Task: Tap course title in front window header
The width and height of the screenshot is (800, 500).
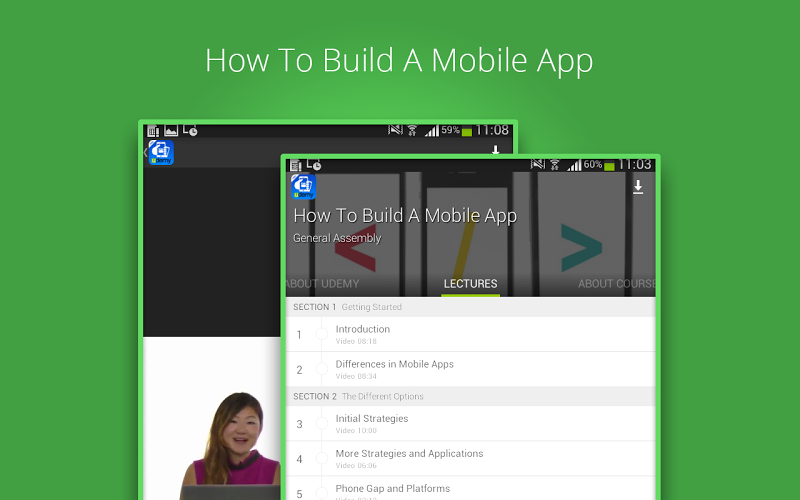Action: click(x=405, y=216)
